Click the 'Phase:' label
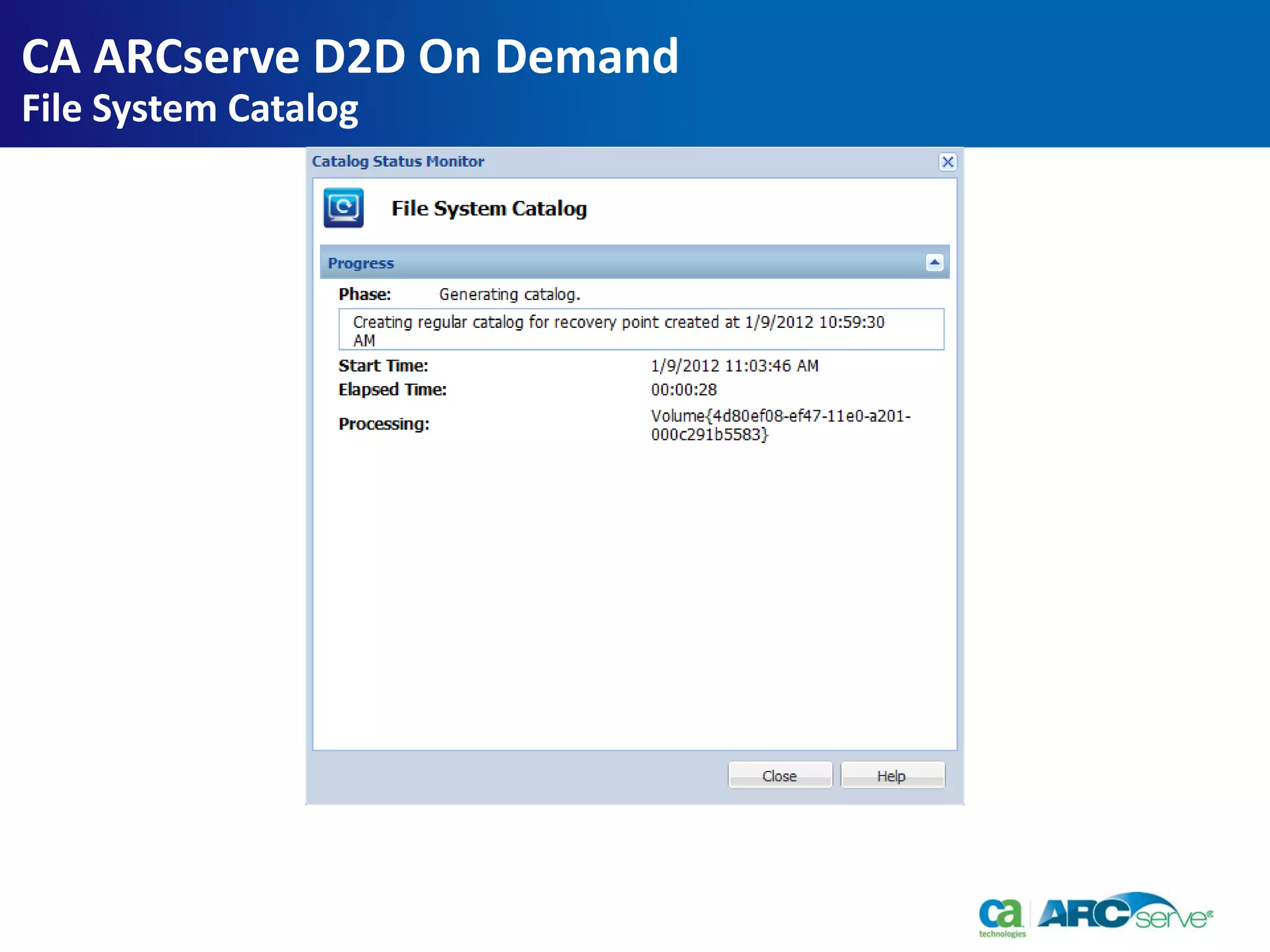Viewport: 1270px width, 952px height. [365, 294]
